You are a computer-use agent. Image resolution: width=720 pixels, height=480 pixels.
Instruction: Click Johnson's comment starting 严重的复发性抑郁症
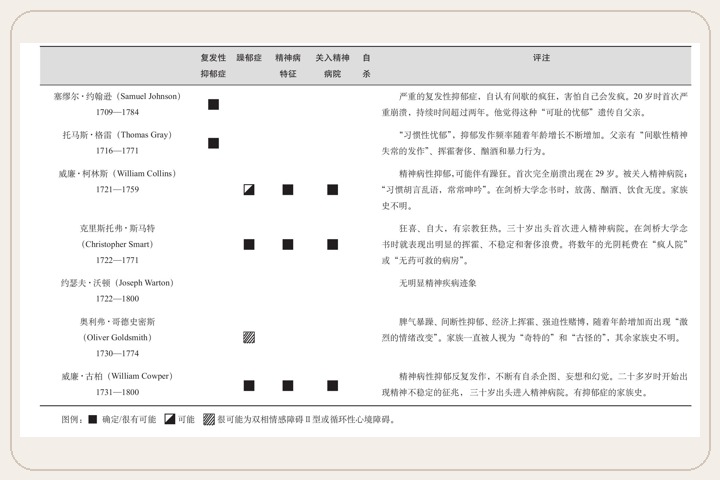pos(534,104)
